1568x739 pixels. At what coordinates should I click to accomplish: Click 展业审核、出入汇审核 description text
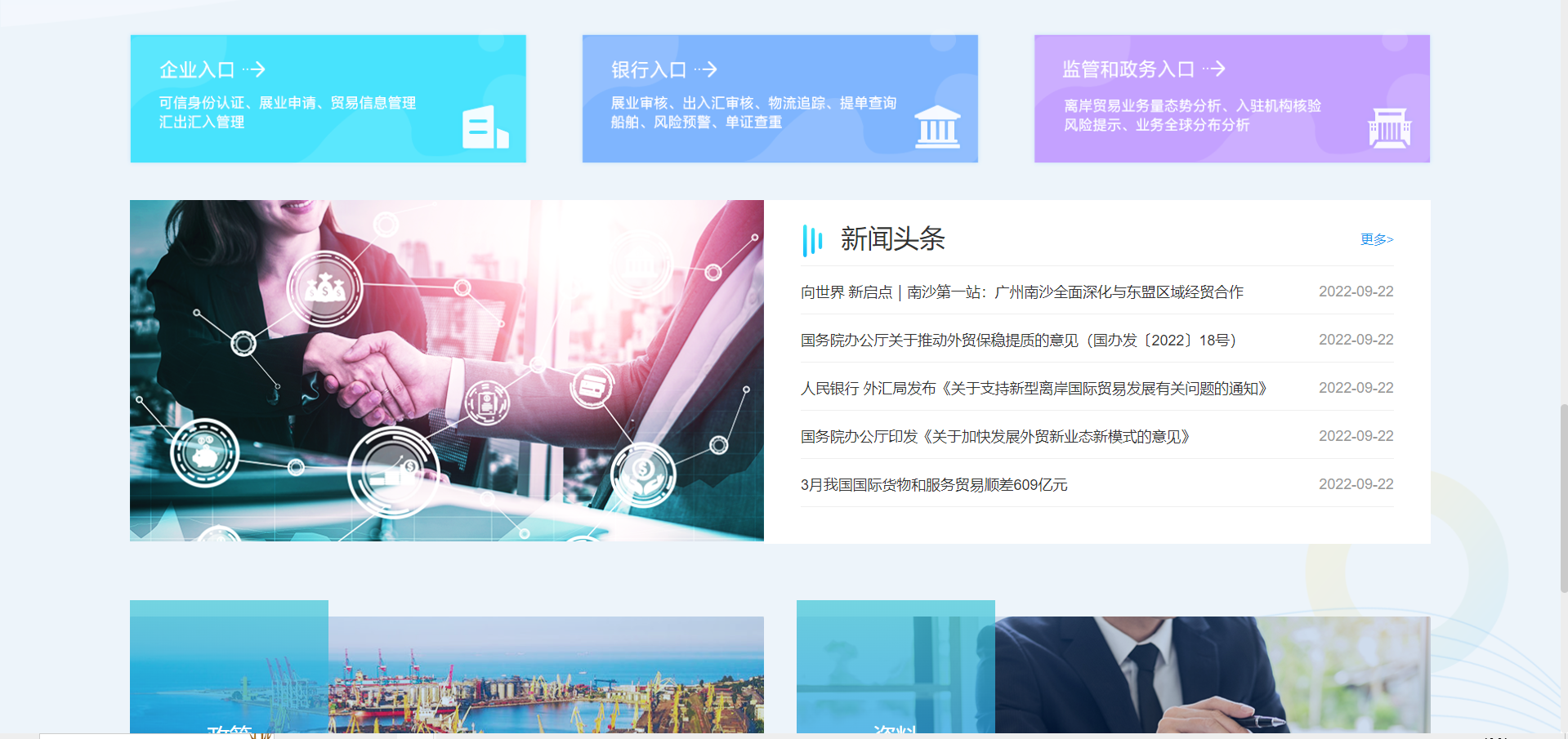[753, 112]
